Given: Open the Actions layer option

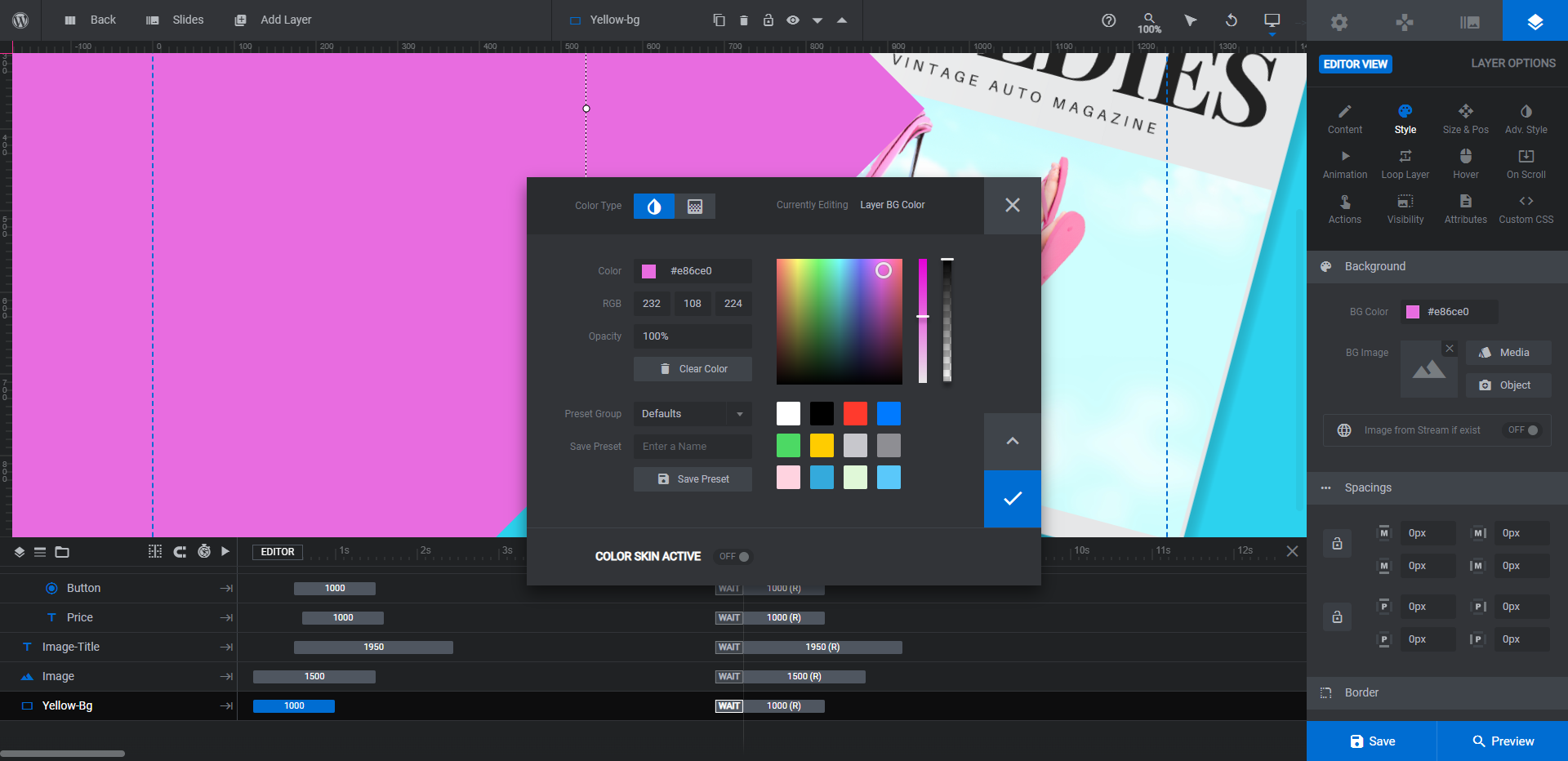Looking at the screenshot, I should pos(1345,209).
